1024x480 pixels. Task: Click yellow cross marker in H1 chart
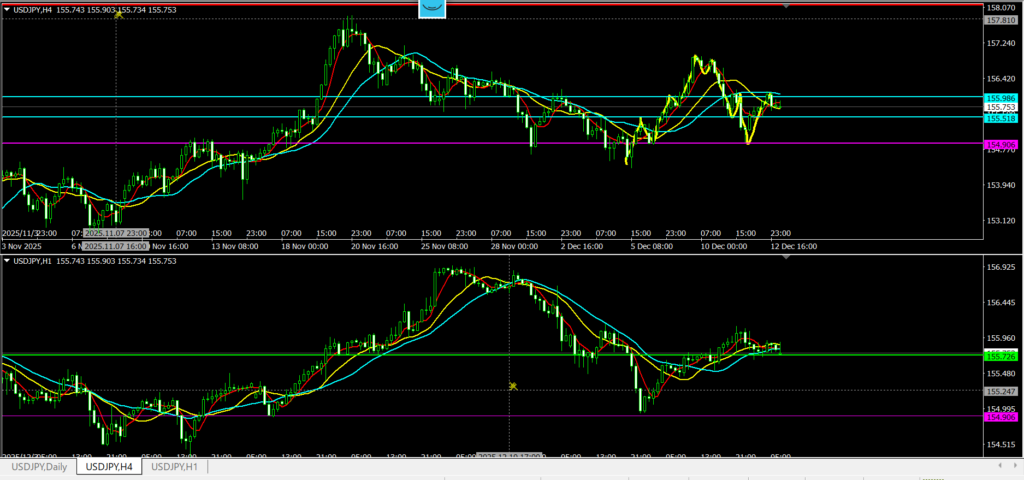[x=512, y=385]
